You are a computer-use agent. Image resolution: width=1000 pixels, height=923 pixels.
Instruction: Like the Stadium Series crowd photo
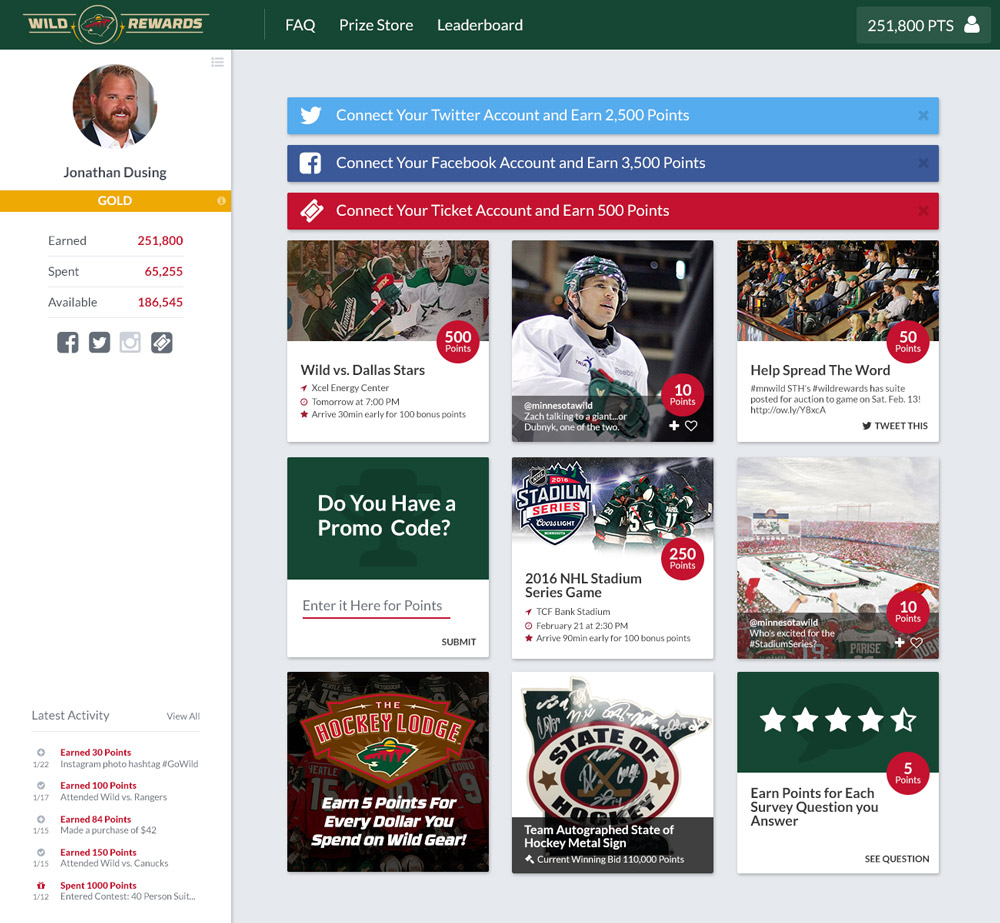[x=916, y=642]
